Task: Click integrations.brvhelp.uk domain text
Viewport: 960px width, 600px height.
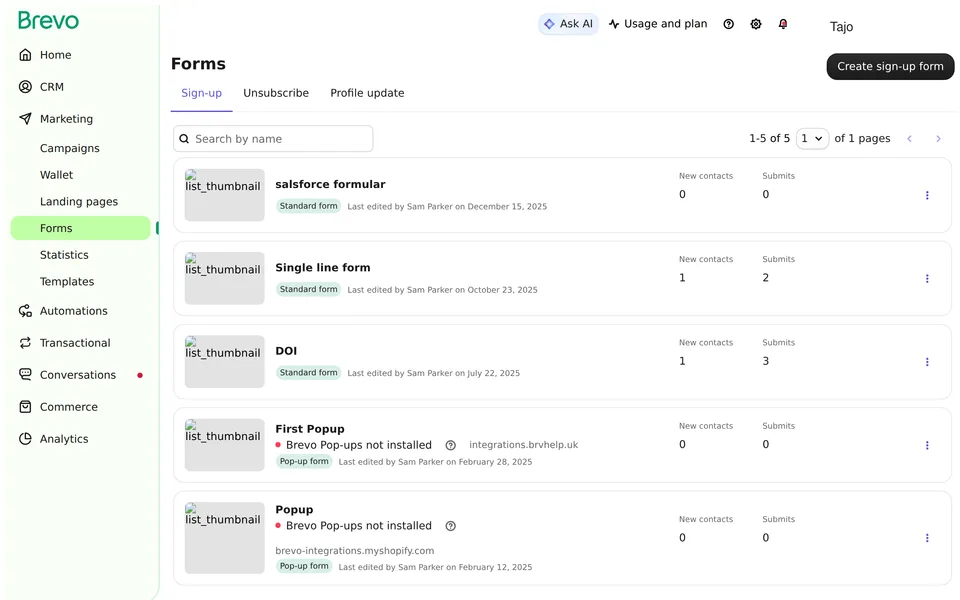Action: point(523,445)
